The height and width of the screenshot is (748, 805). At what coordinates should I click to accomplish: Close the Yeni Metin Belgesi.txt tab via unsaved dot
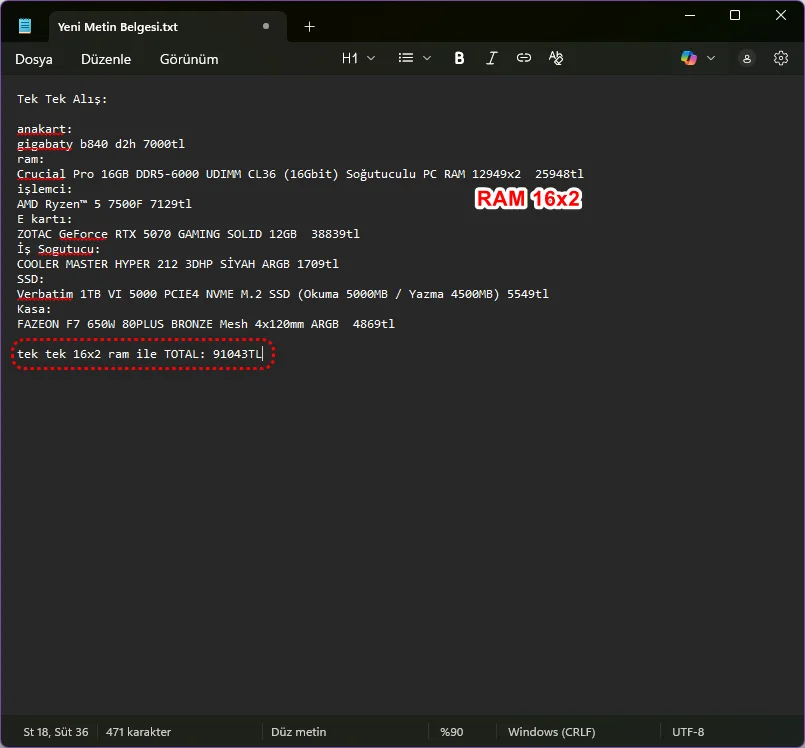pos(266,26)
